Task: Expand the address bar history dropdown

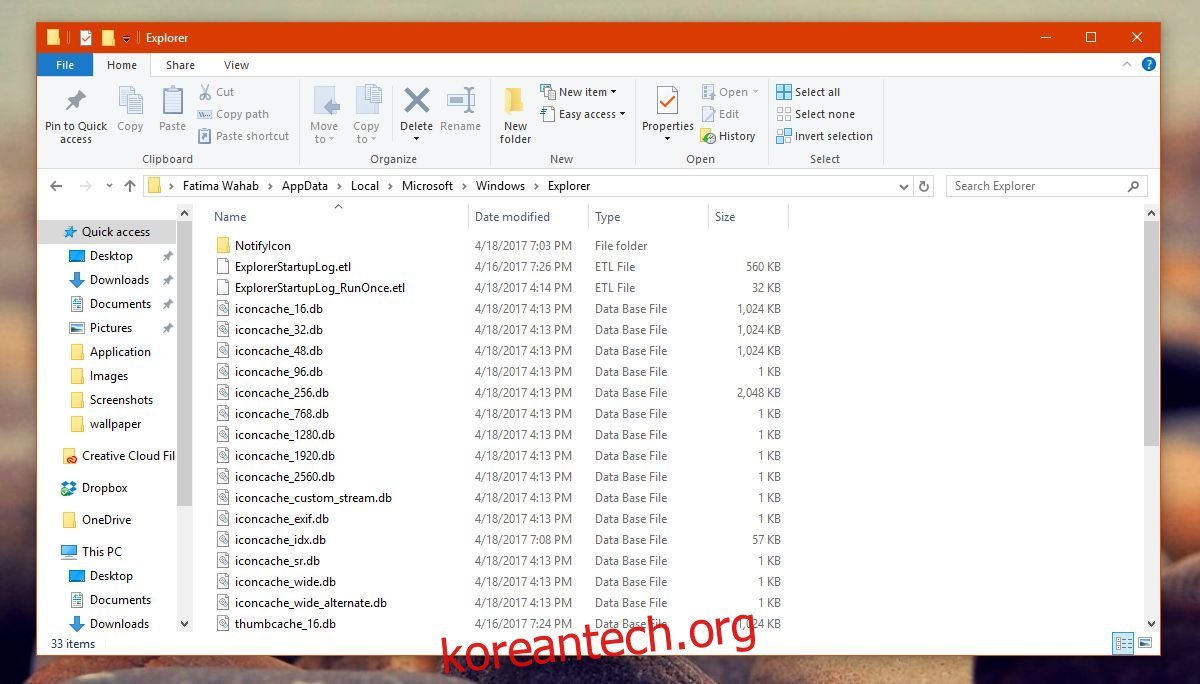Action: pos(904,186)
